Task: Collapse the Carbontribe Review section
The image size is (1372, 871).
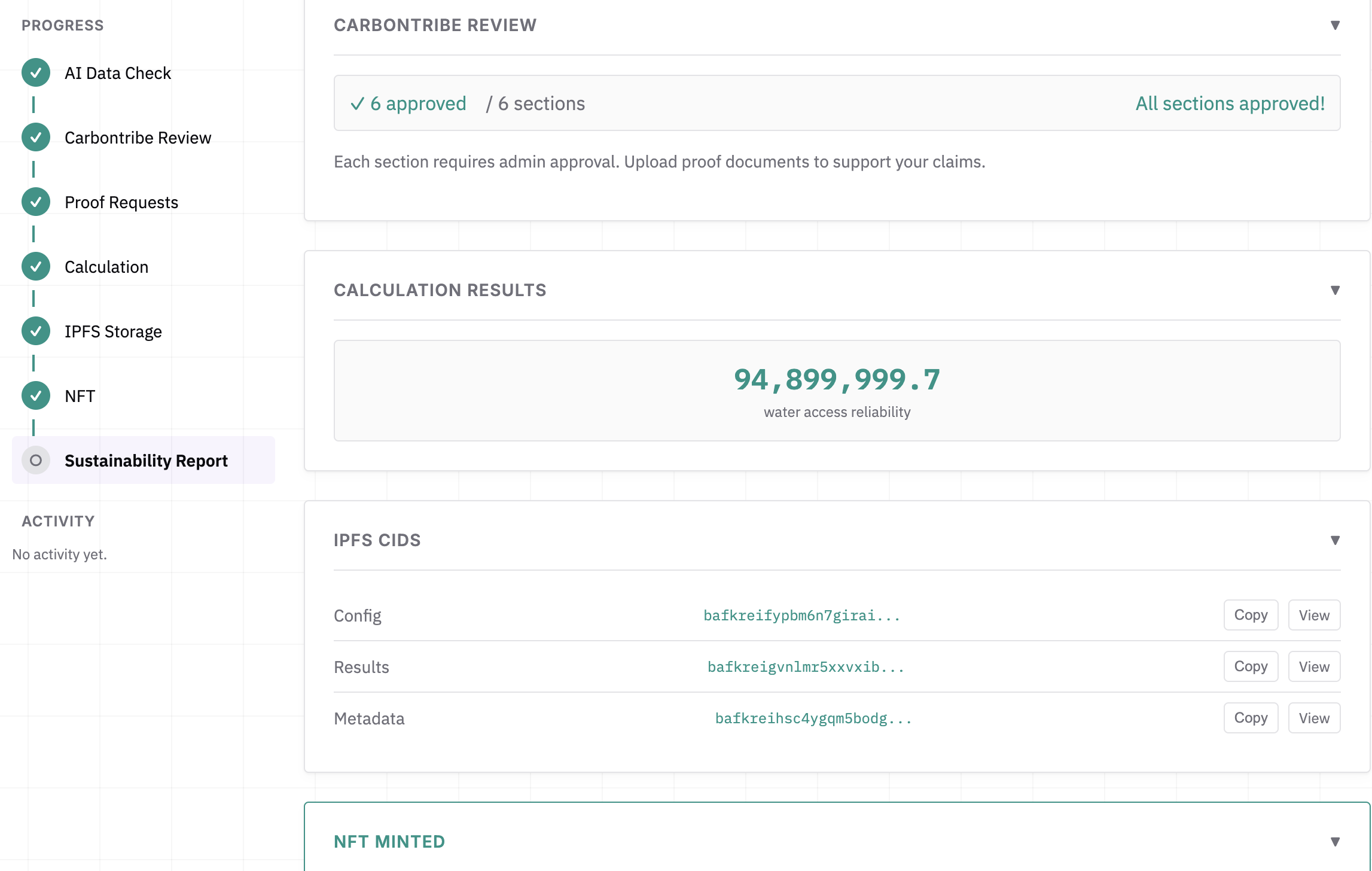Action: coord(1335,25)
